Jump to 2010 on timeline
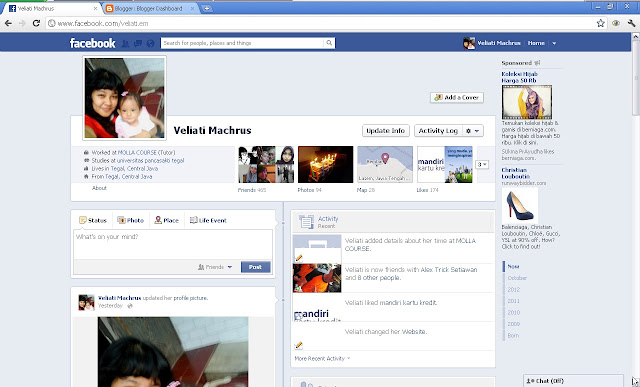The width and height of the screenshot is (640, 387). pyautogui.click(x=513, y=312)
